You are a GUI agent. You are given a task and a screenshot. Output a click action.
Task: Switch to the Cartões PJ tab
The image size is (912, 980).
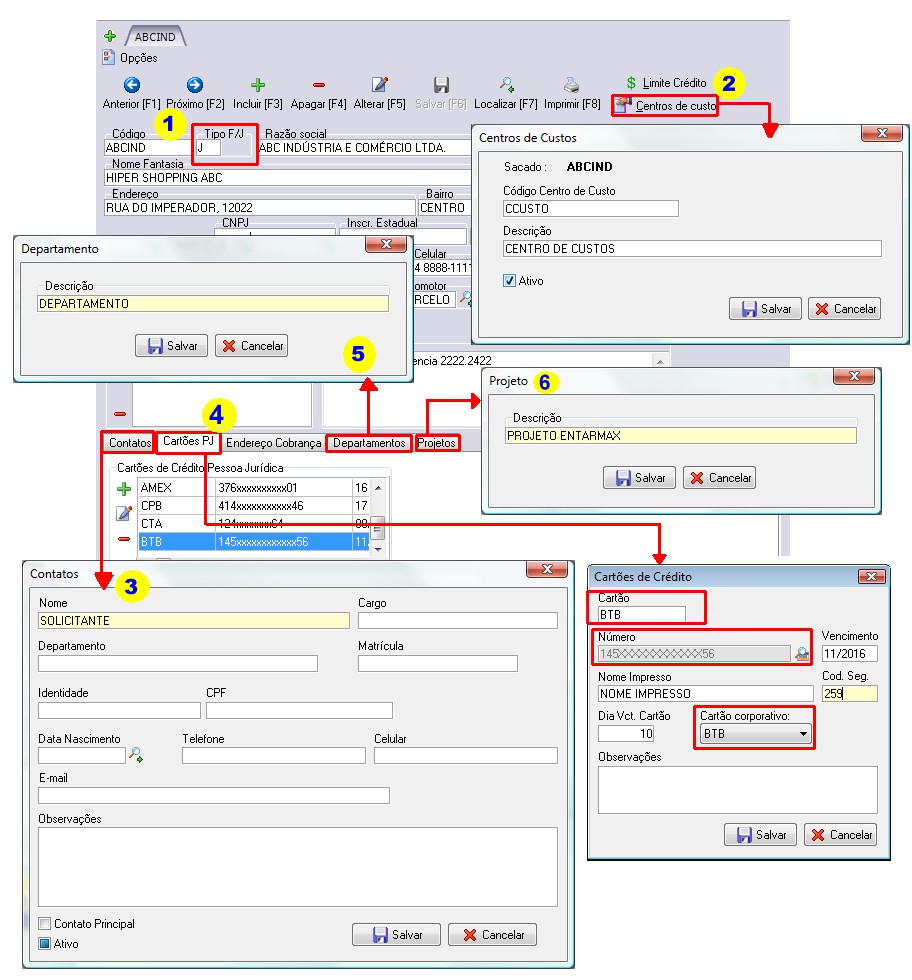188,441
